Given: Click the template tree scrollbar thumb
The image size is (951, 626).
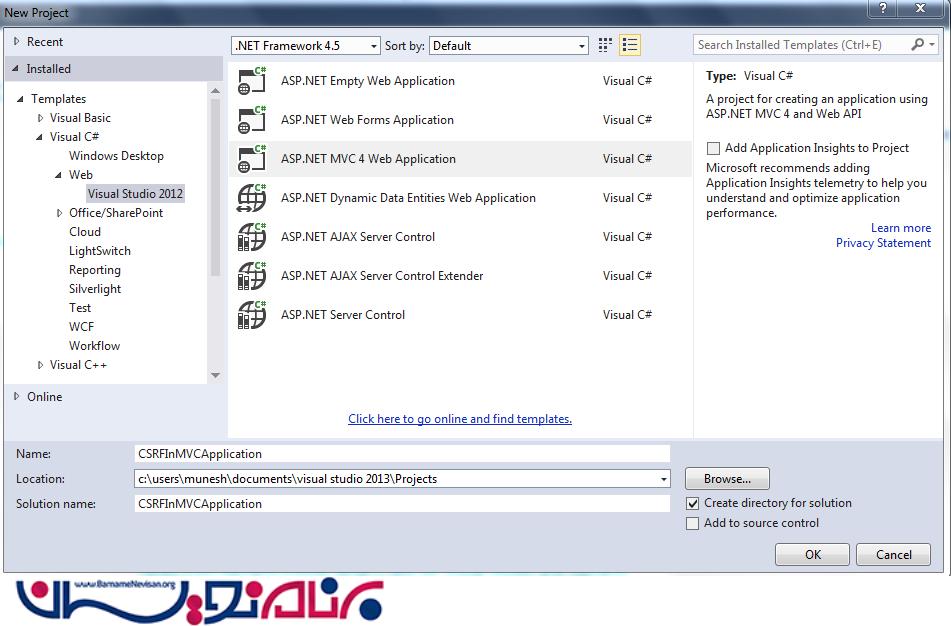Looking at the screenshot, I should (215, 187).
